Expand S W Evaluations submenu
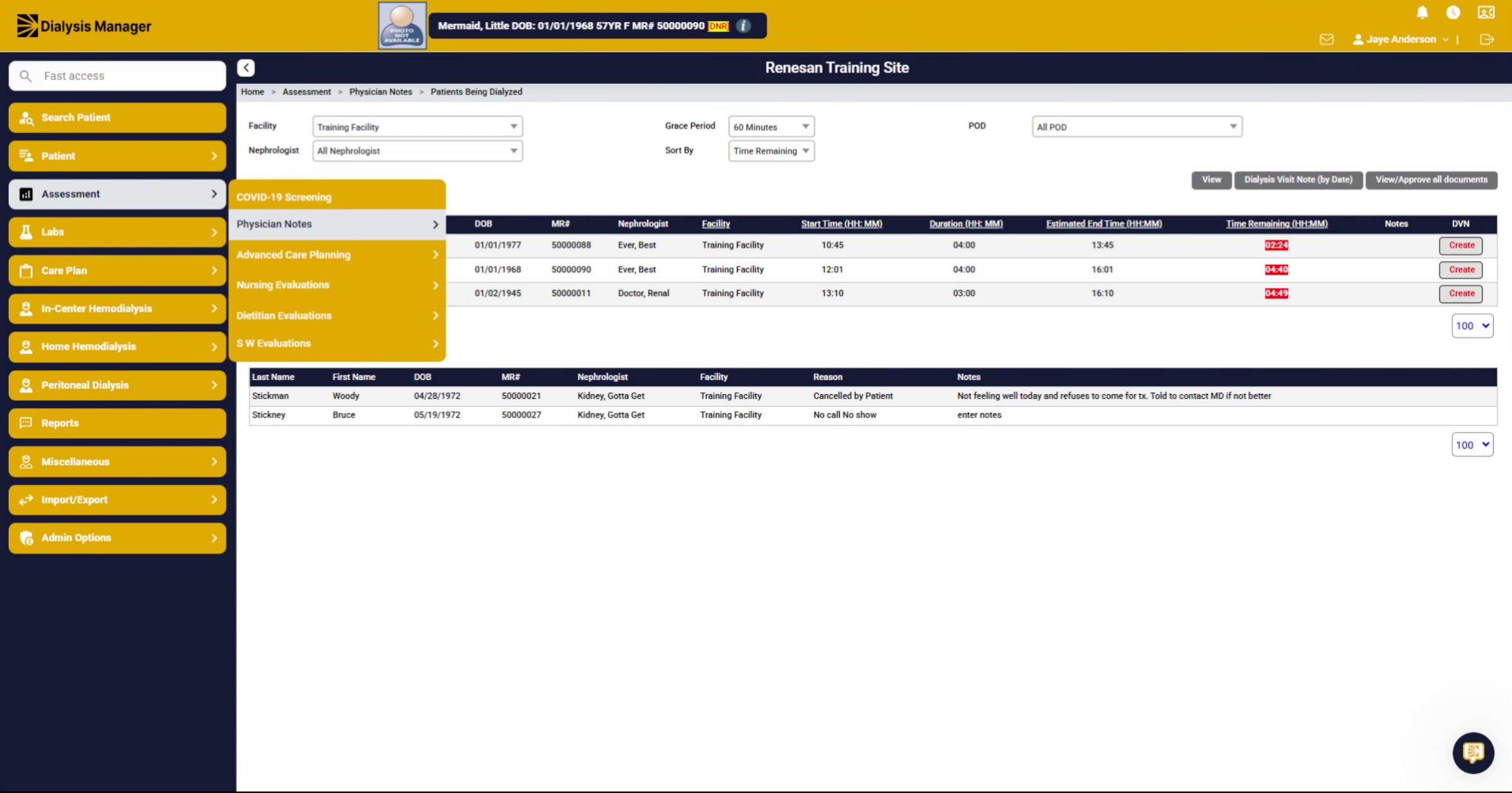The height and width of the screenshot is (793, 1512). pos(337,343)
